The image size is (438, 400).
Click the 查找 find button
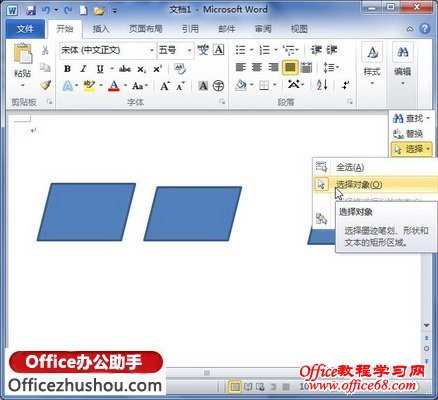[x=412, y=118]
